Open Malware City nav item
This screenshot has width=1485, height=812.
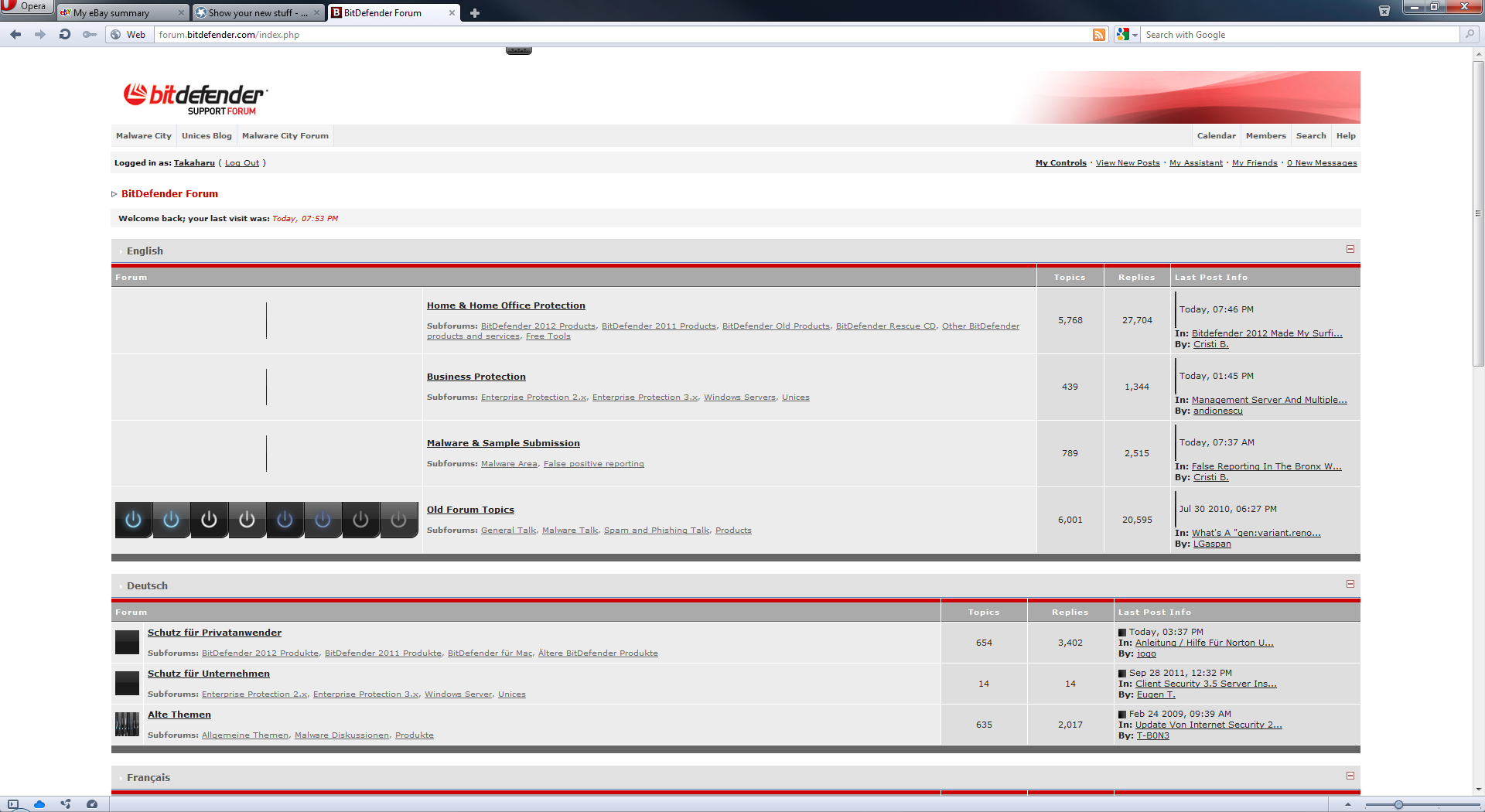144,135
